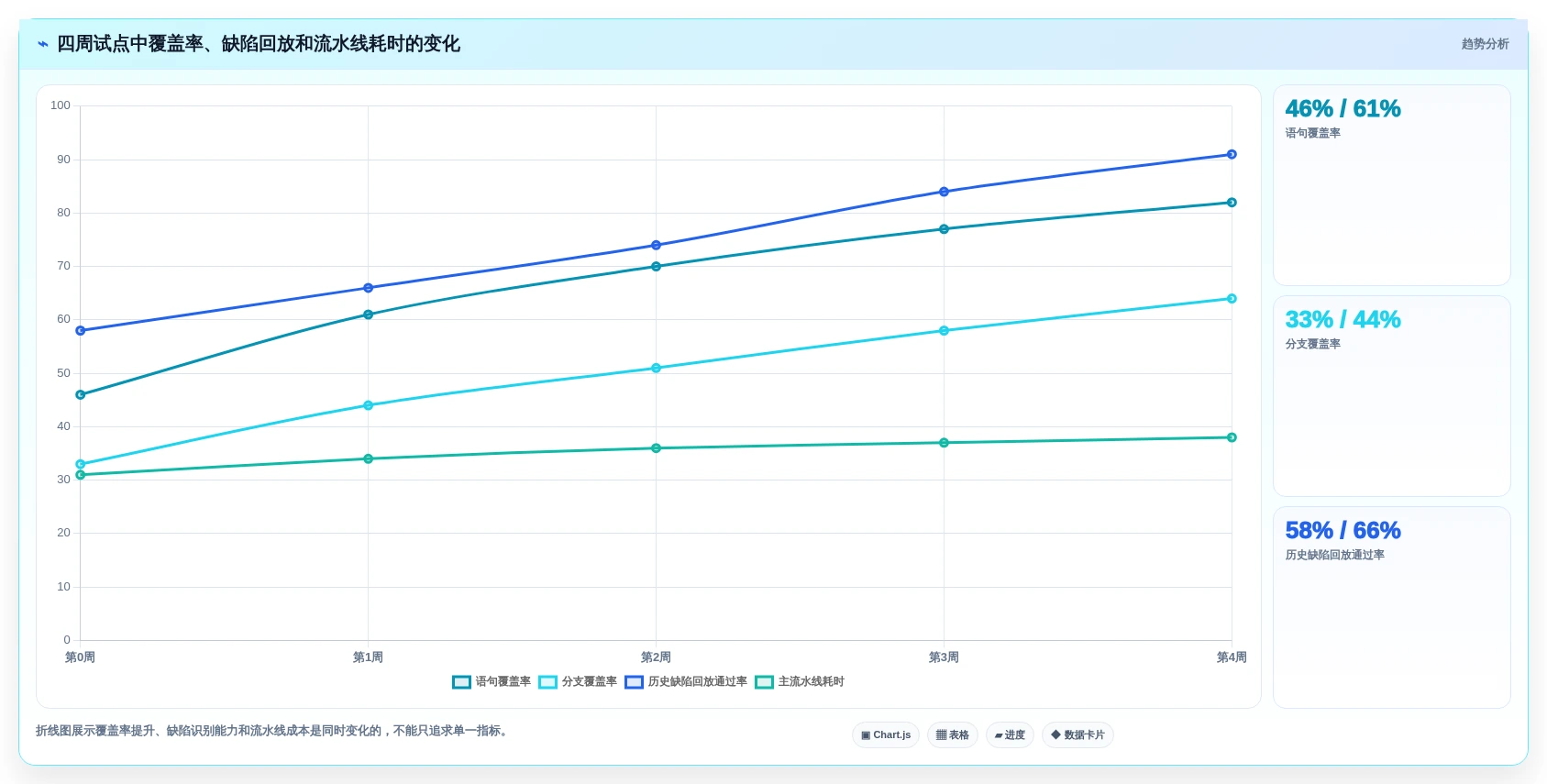This screenshot has width=1547, height=784.
Task: Select the 表格 tag chip
Action: [952, 735]
